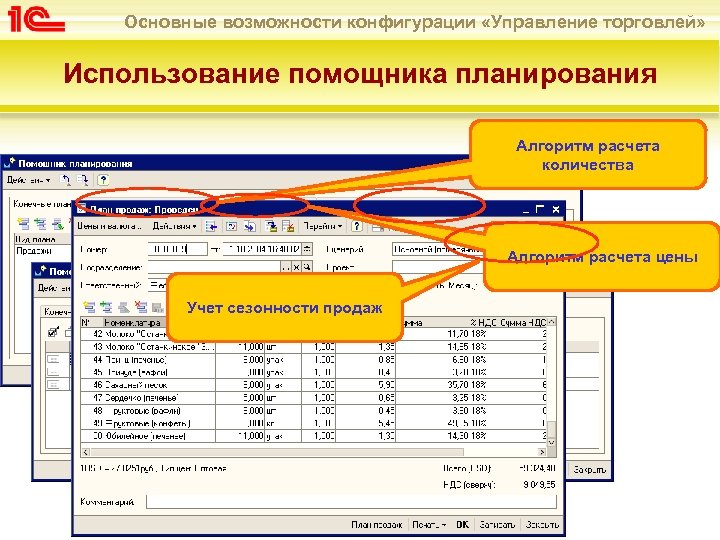The height and width of the screenshot is (540, 720).
Task: Click the table's vertical scrollbar down arrow
Action: (551, 443)
